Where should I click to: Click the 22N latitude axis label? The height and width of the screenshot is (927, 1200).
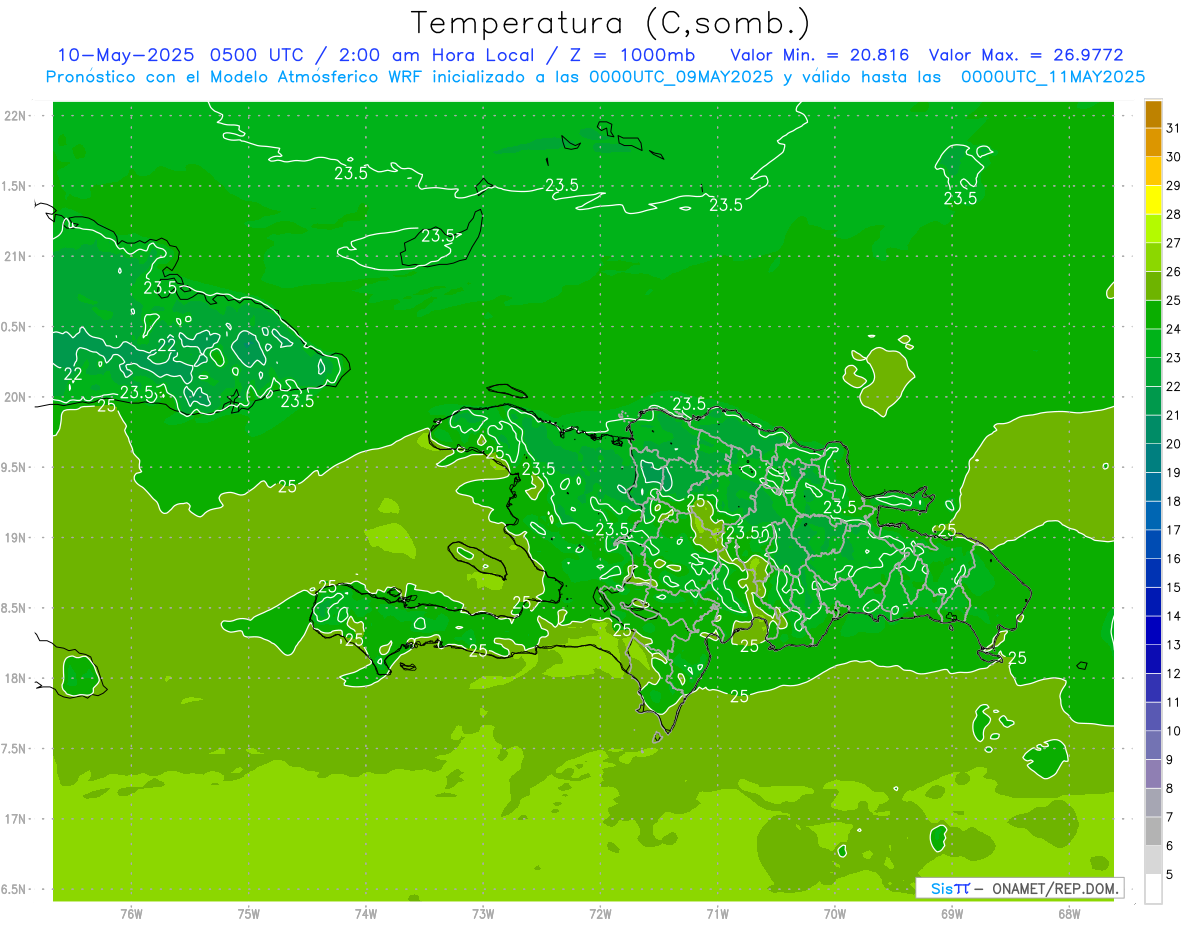(x=17, y=115)
